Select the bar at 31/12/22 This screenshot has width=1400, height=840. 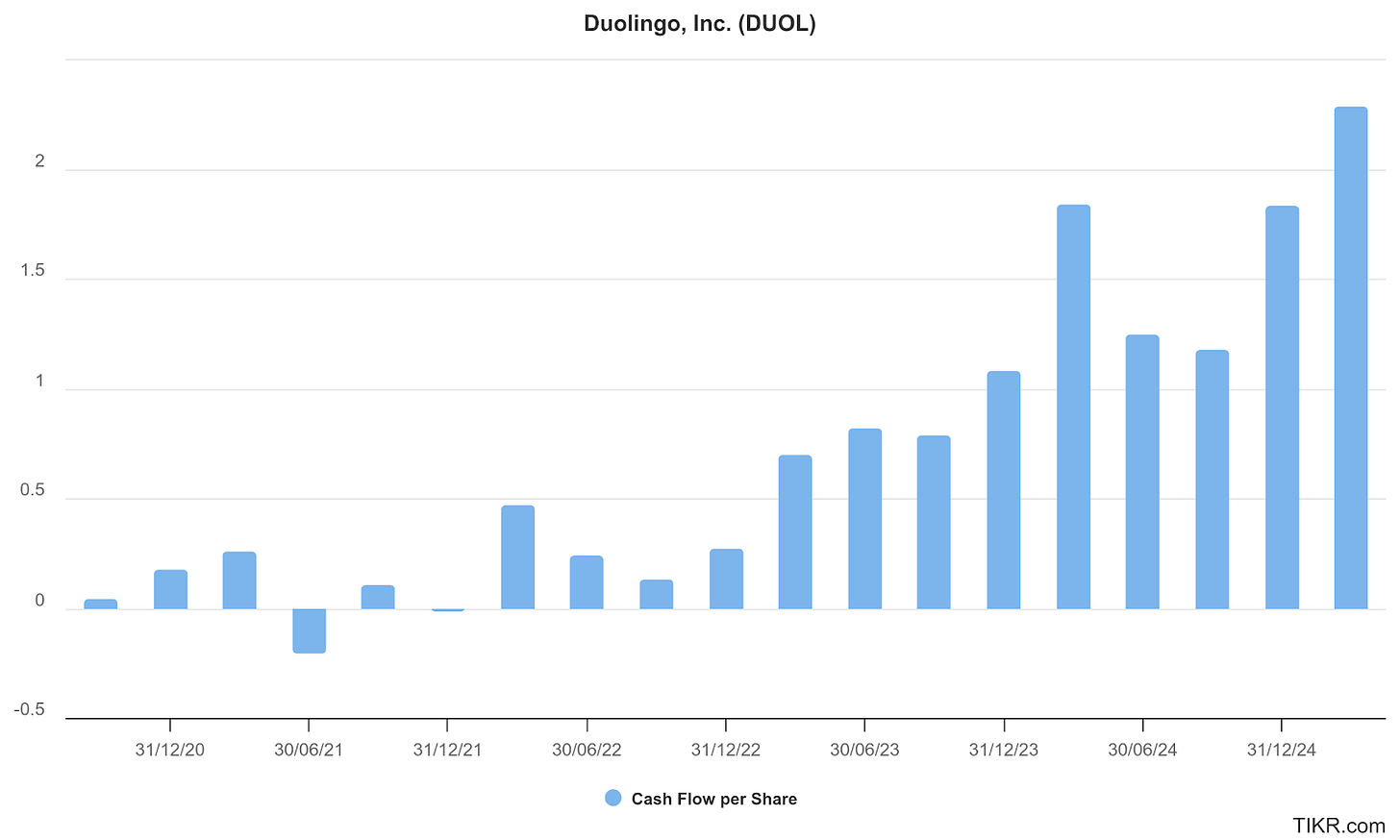(x=726, y=579)
